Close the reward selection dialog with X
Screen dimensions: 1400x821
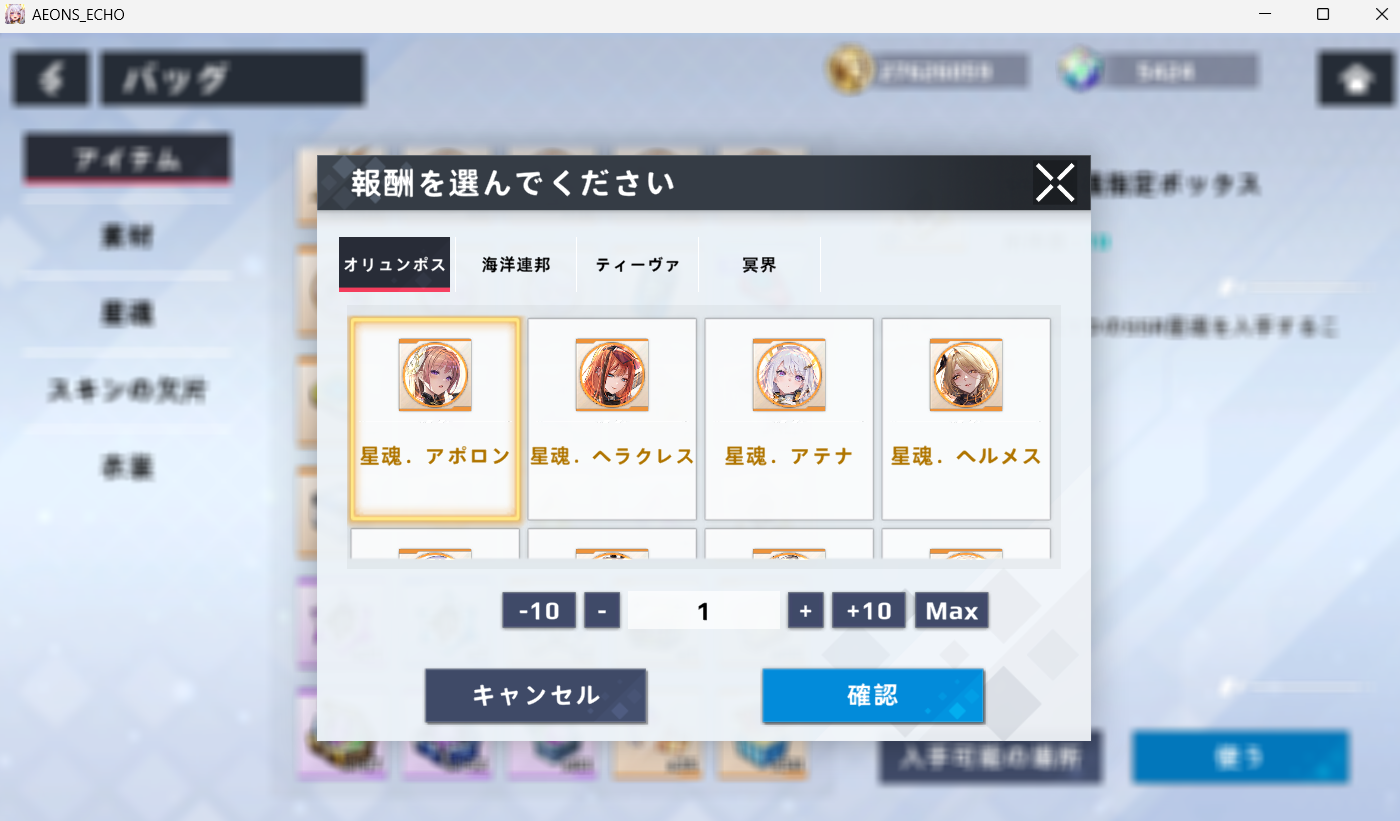tap(1055, 183)
